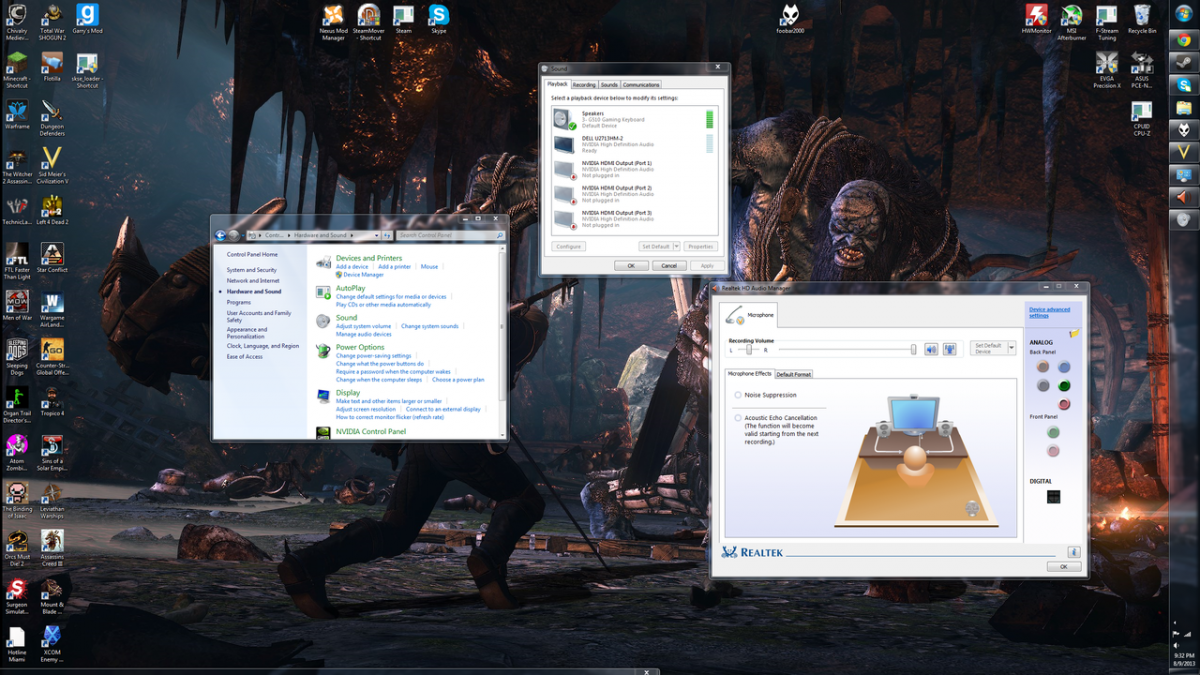Open the Sounds tab in Sound dialog

(609, 85)
